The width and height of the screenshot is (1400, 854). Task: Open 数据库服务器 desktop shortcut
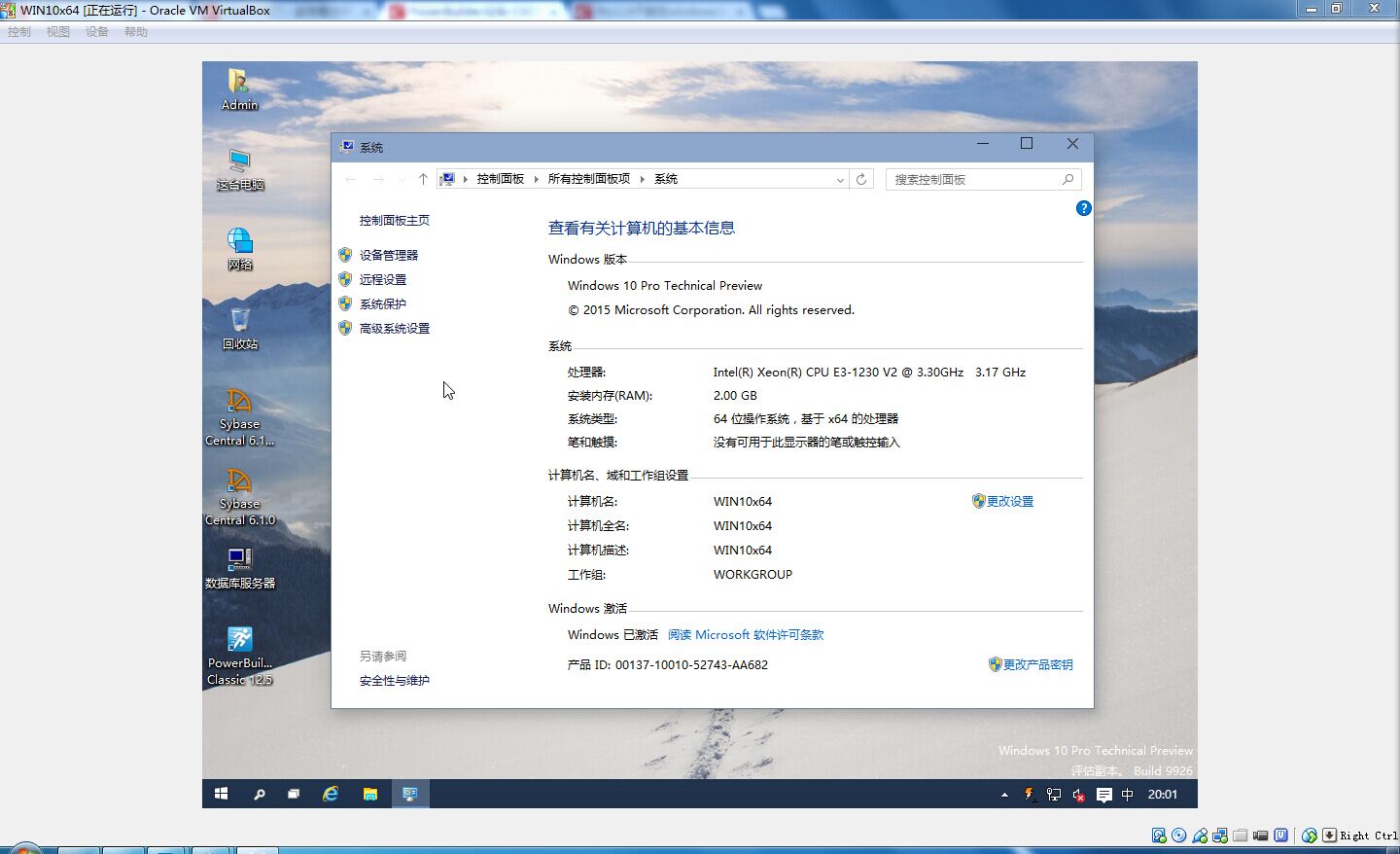click(240, 568)
